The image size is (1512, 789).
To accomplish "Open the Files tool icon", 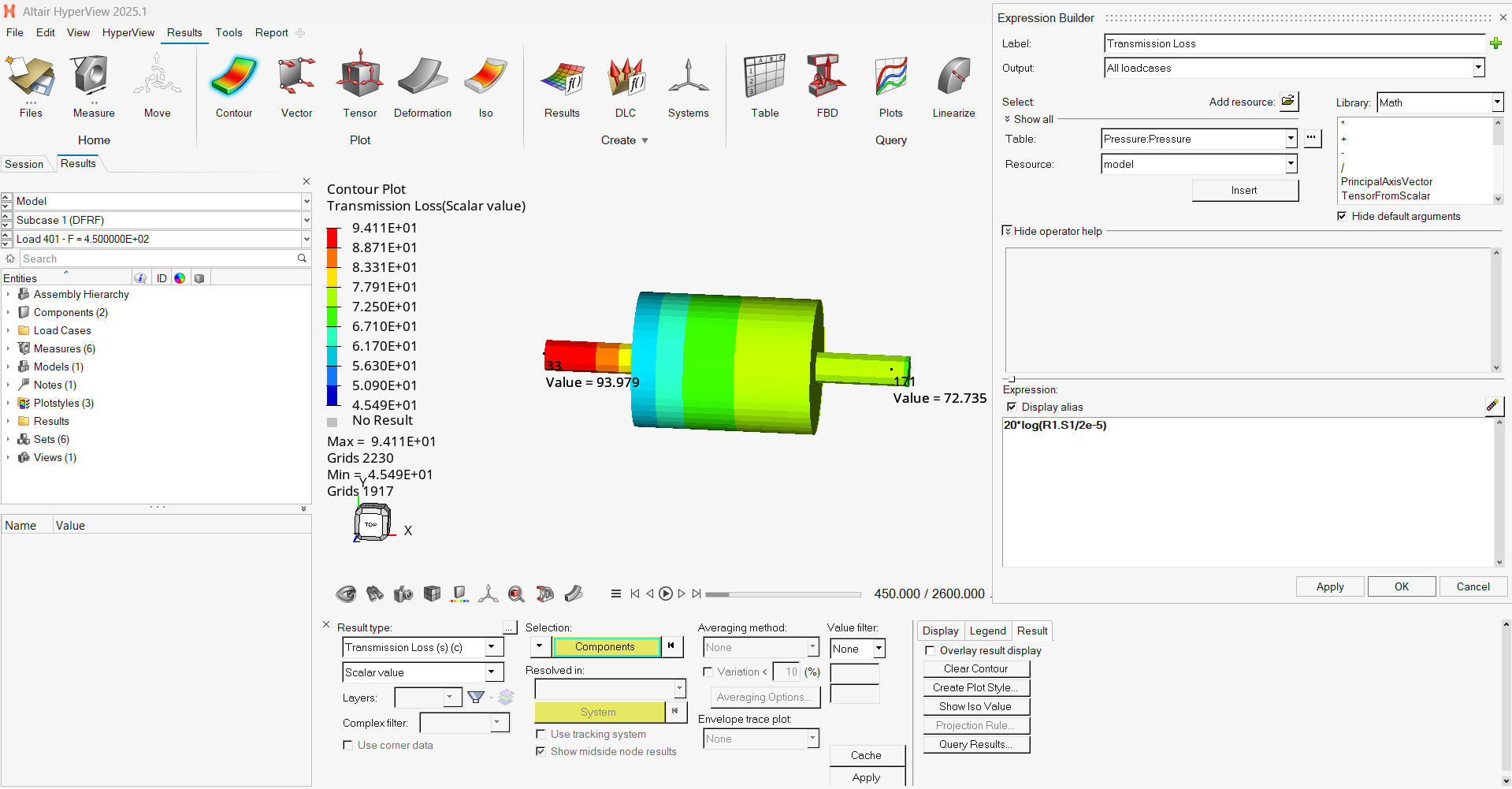I will click(31, 77).
